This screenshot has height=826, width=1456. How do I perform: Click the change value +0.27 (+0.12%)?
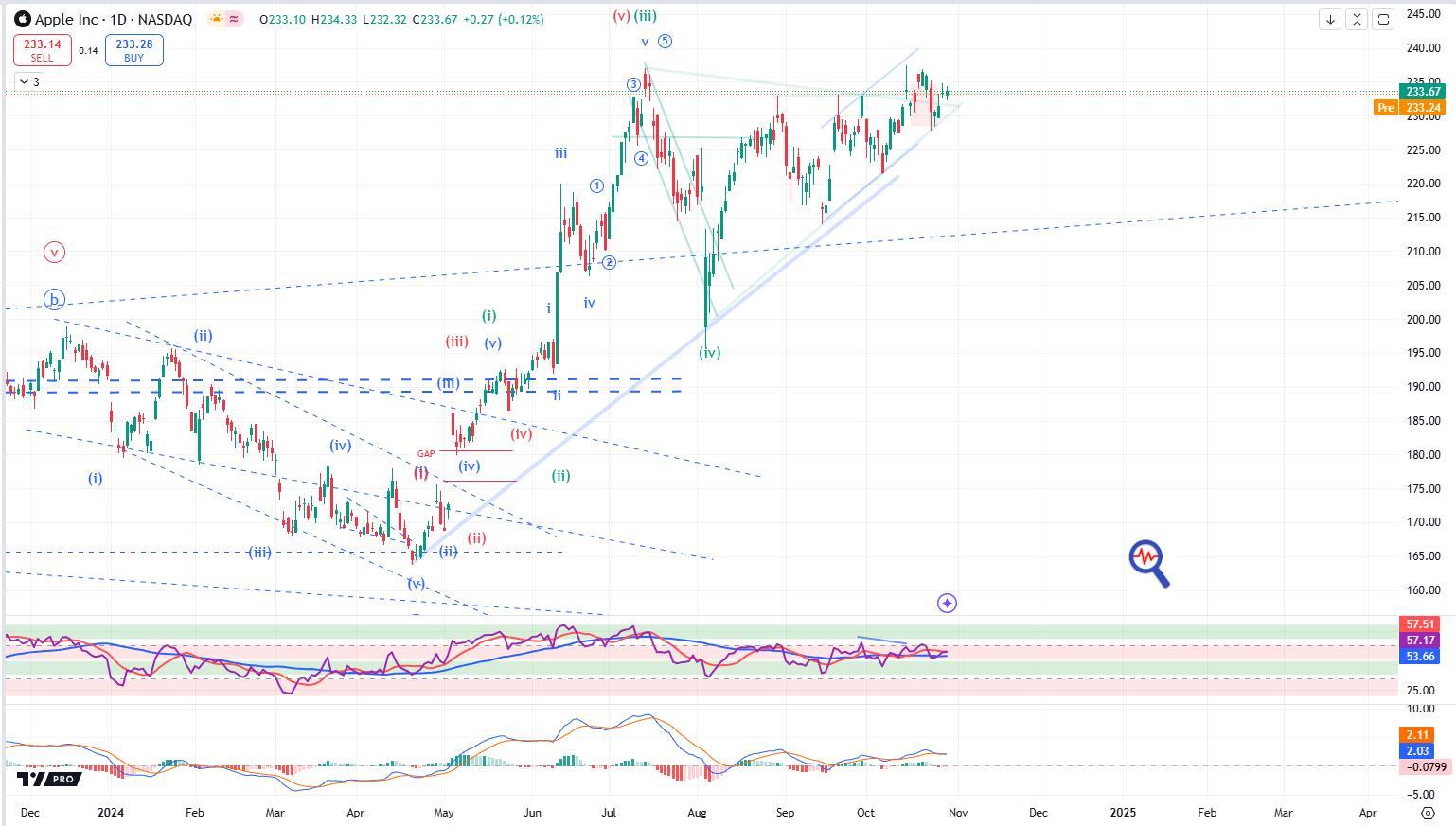tap(504, 19)
